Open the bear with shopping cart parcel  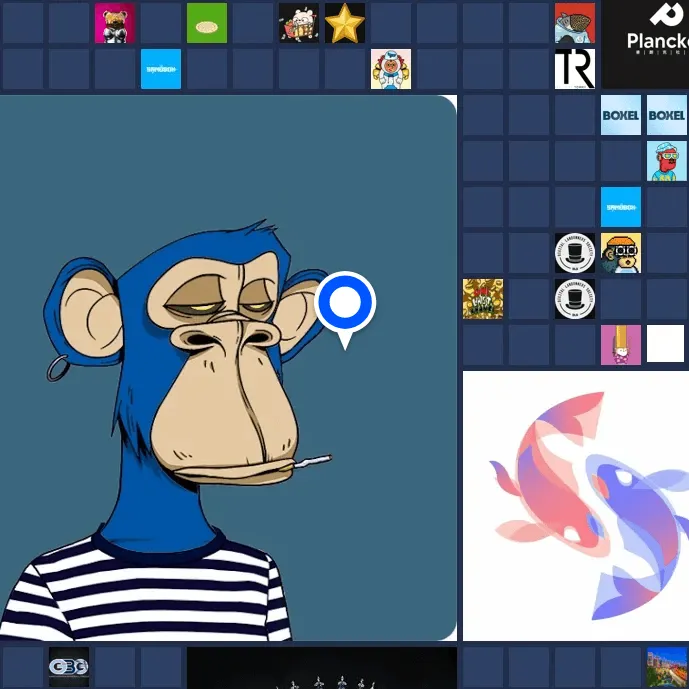pyautogui.click(x=299, y=23)
